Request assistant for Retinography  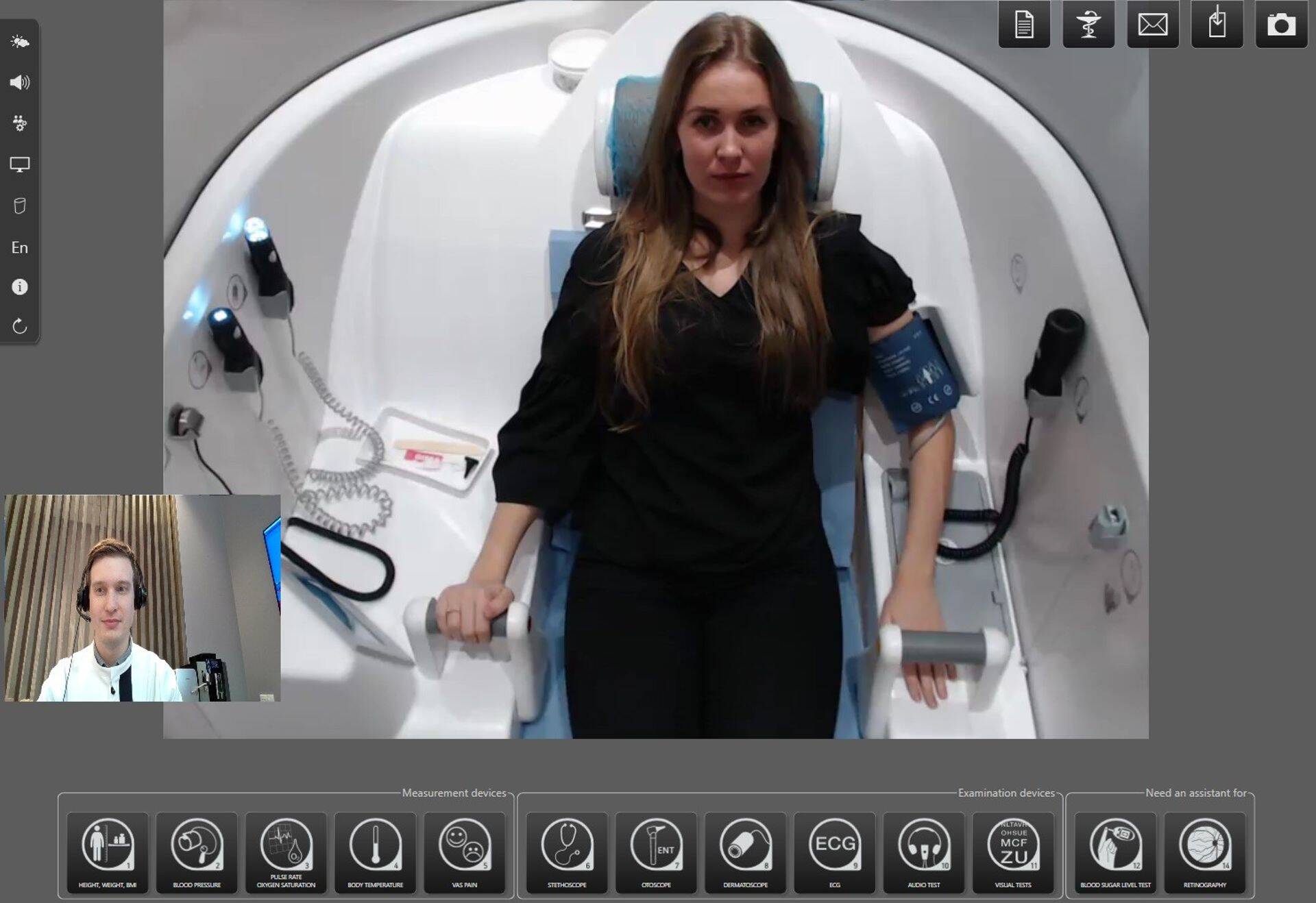1204,852
